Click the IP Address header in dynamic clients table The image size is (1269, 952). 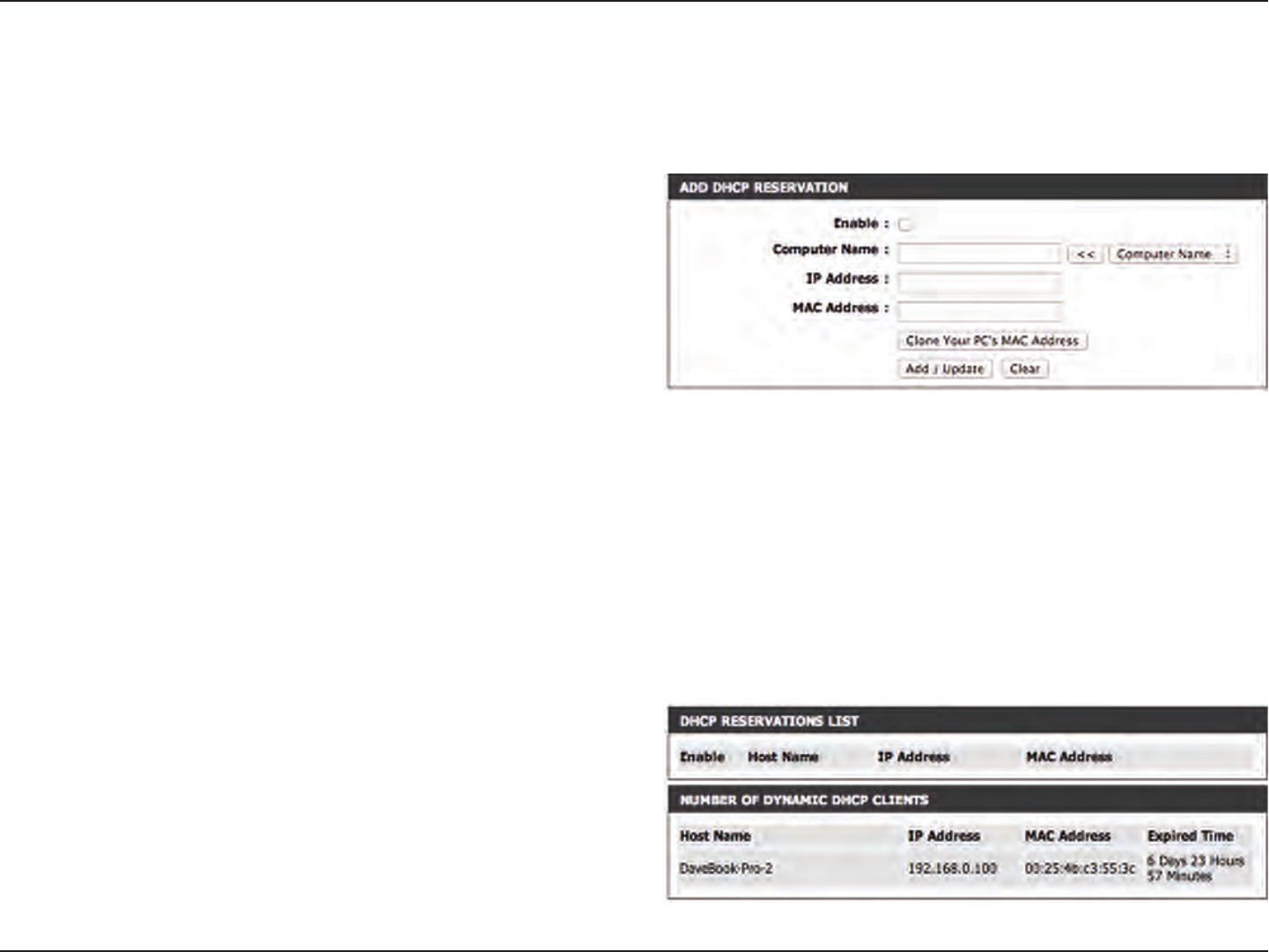point(944,836)
